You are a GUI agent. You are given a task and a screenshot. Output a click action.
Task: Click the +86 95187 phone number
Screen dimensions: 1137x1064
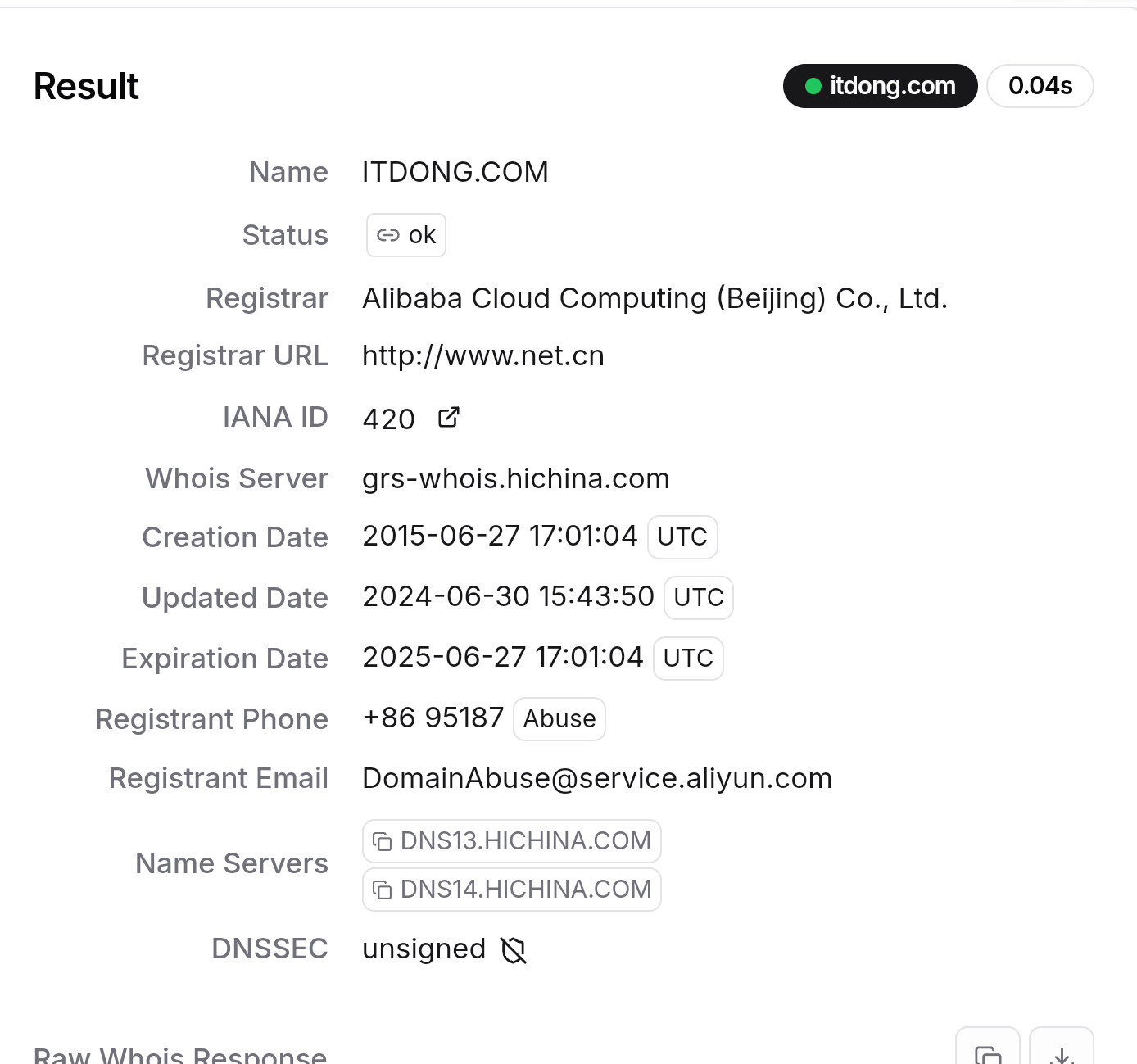(x=433, y=718)
